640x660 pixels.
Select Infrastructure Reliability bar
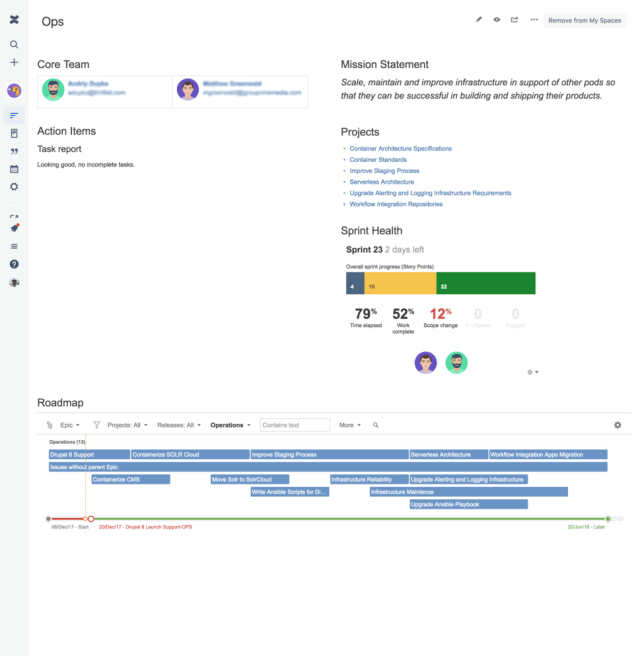369,479
